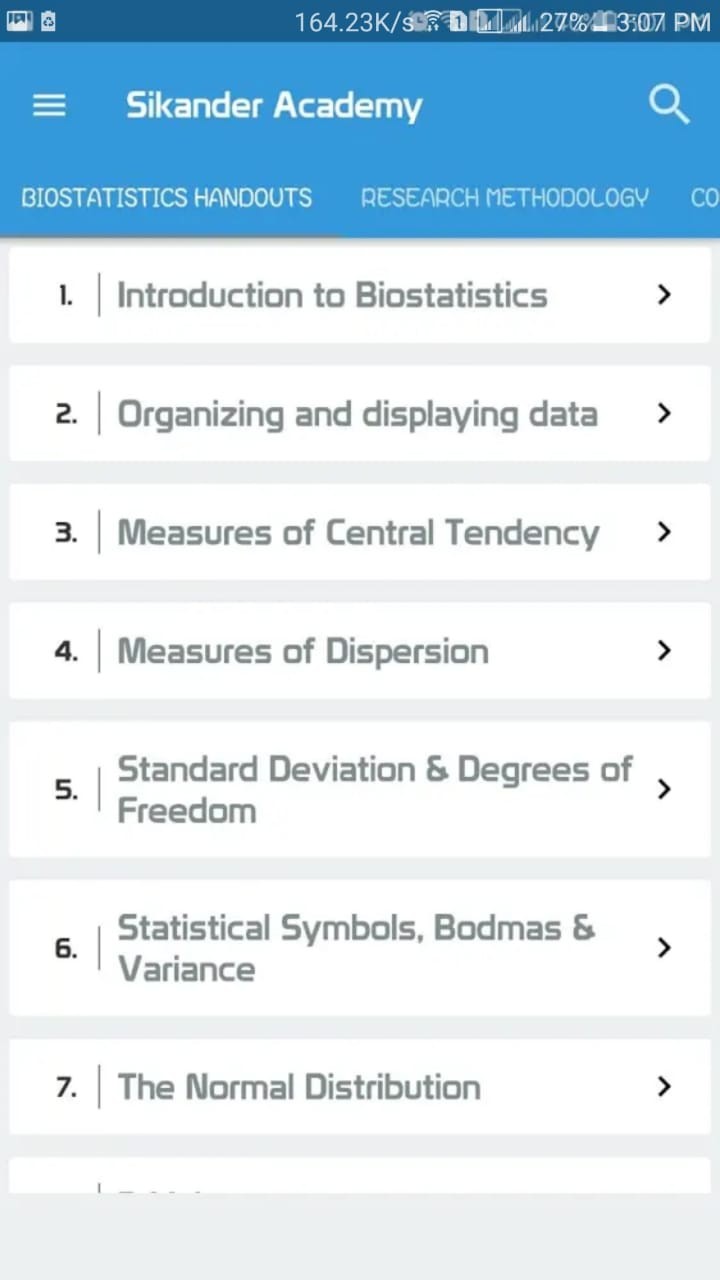Image resolution: width=720 pixels, height=1280 pixels.
Task: Tap chevron beside Measures of Dispersion
Action: point(663,651)
